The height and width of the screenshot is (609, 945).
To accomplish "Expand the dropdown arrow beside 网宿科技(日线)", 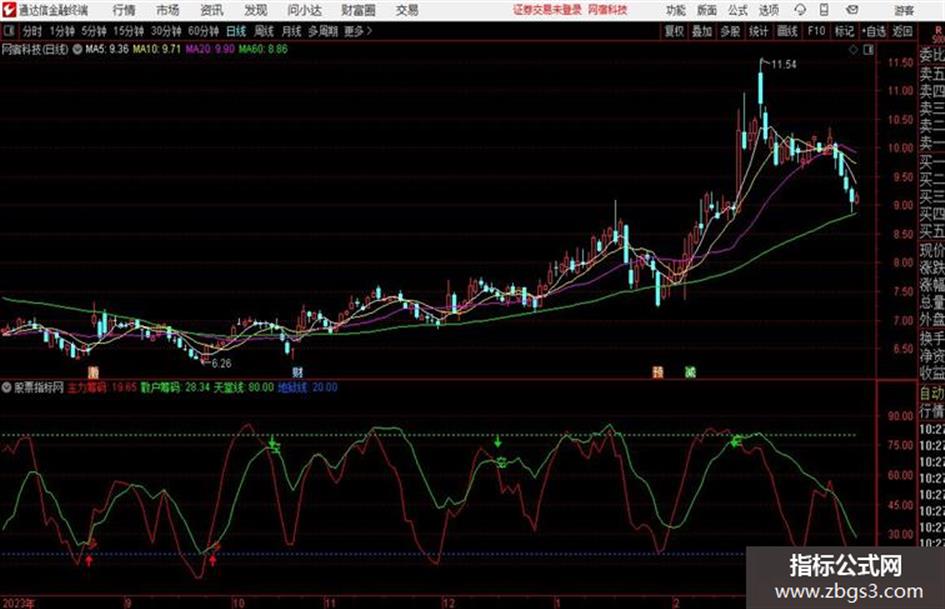I will click(77, 49).
